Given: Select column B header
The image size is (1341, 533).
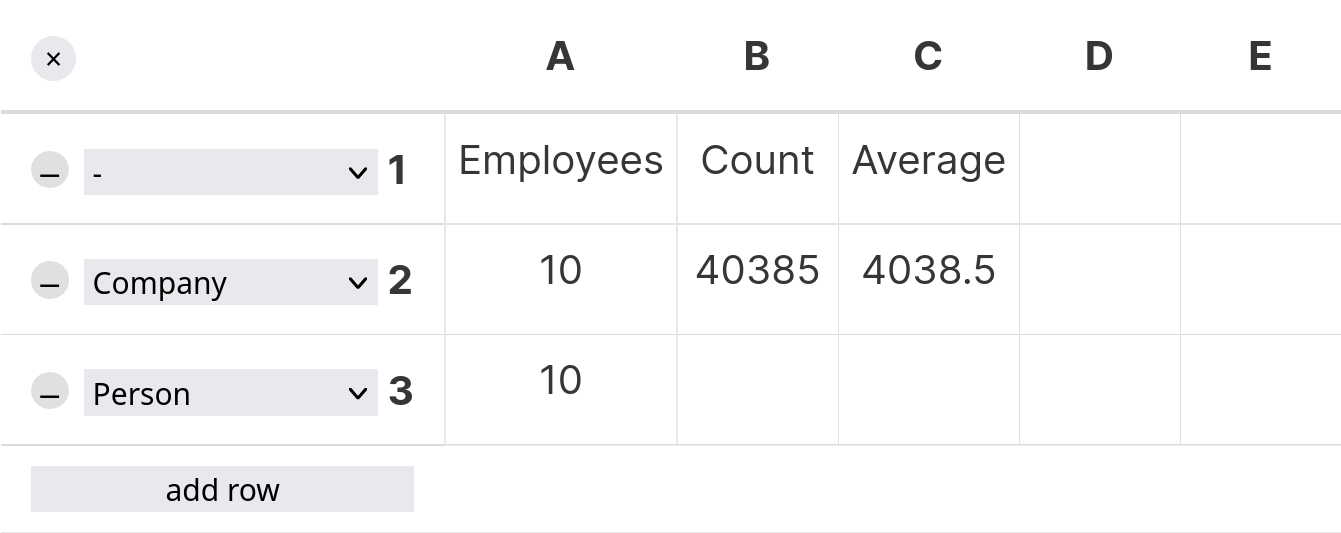Looking at the screenshot, I should point(757,57).
